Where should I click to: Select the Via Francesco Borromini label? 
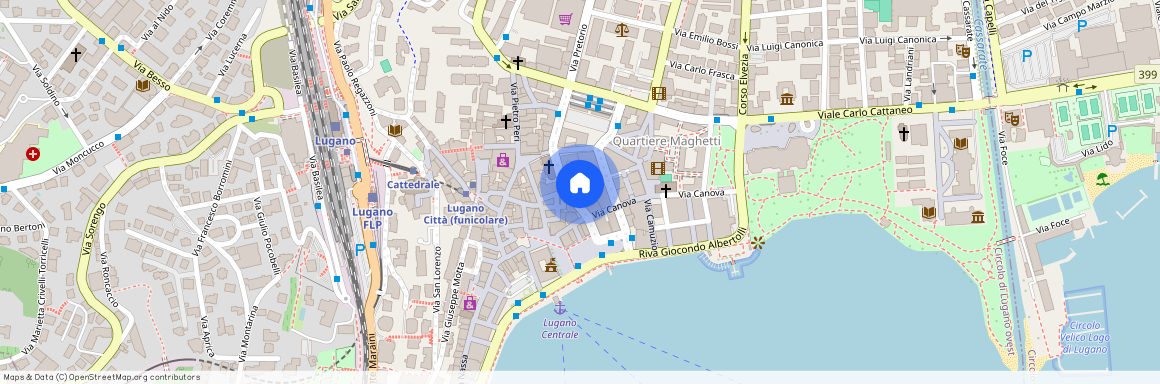click(x=212, y=209)
